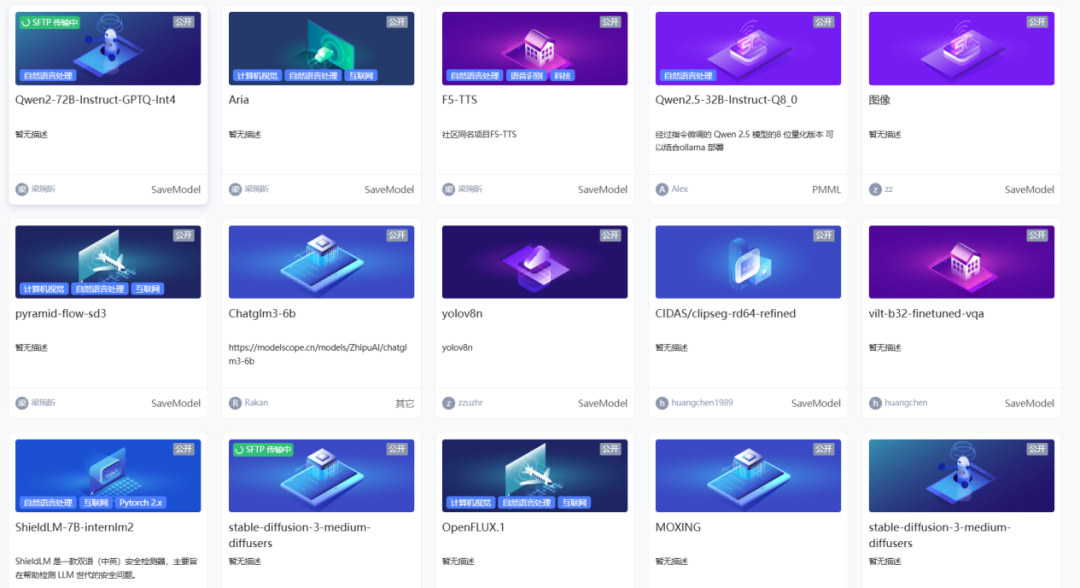Open the MOXING model thumbnail

(x=748, y=476)
